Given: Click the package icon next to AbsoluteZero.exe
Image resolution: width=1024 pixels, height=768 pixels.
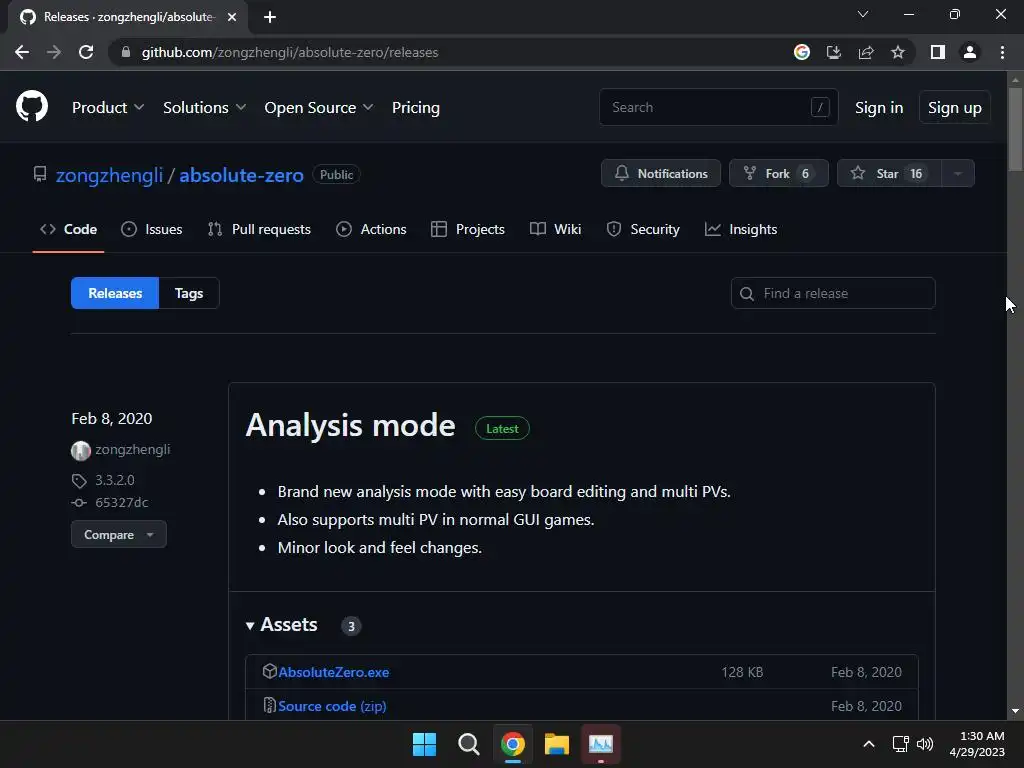Looking at the screenshot, I should point(270,671).
